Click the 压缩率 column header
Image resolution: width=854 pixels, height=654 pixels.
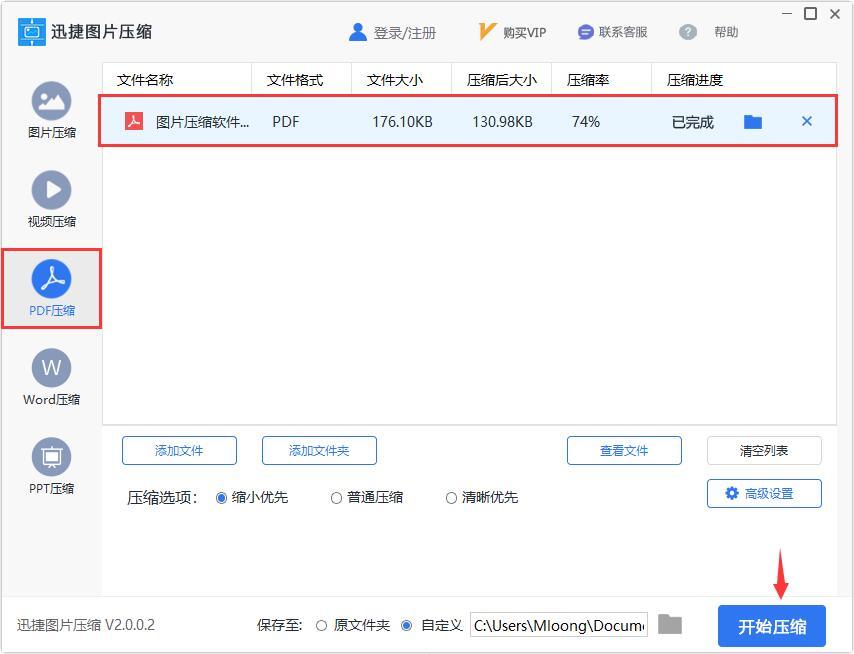click(x=588, y=80)
